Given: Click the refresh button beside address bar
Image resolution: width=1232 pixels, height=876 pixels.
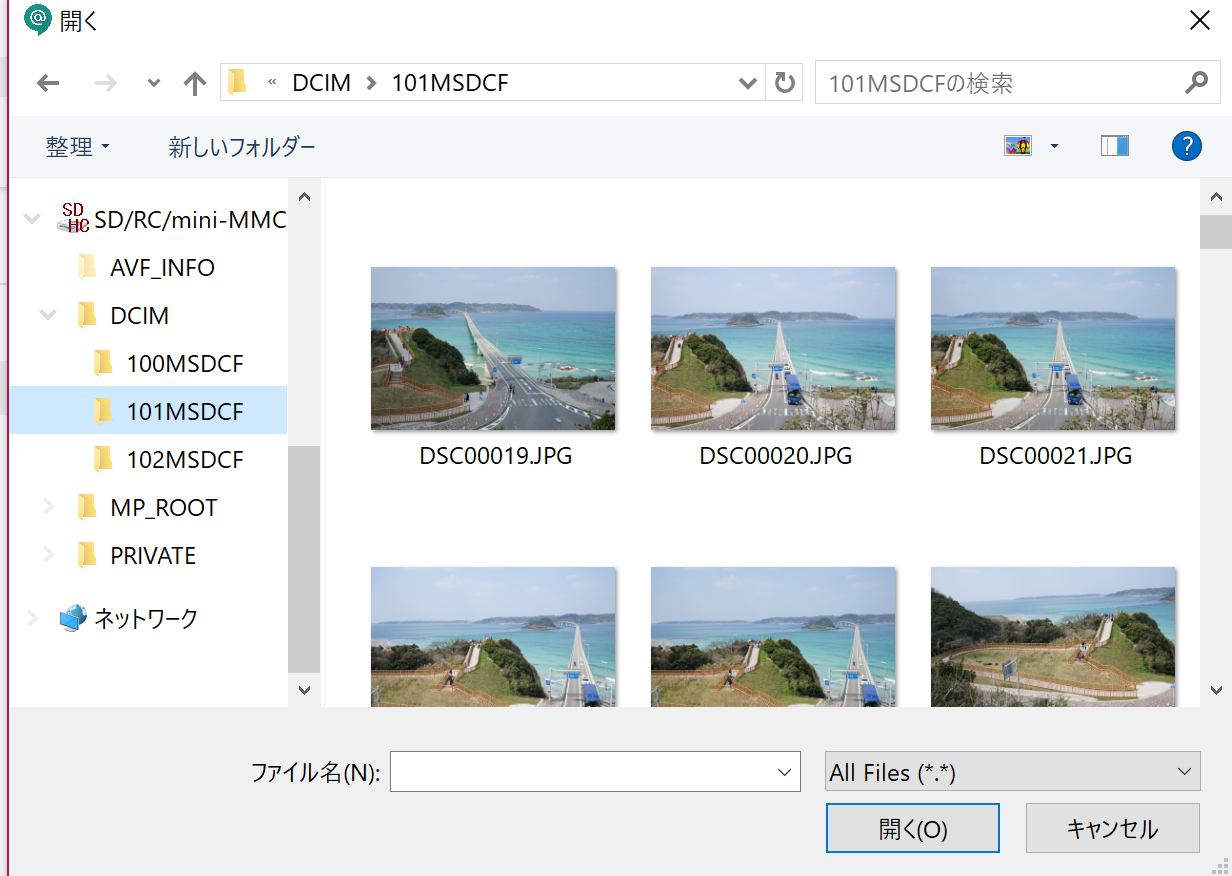Looking at the screenshot, I should click(x=785, y=83).
